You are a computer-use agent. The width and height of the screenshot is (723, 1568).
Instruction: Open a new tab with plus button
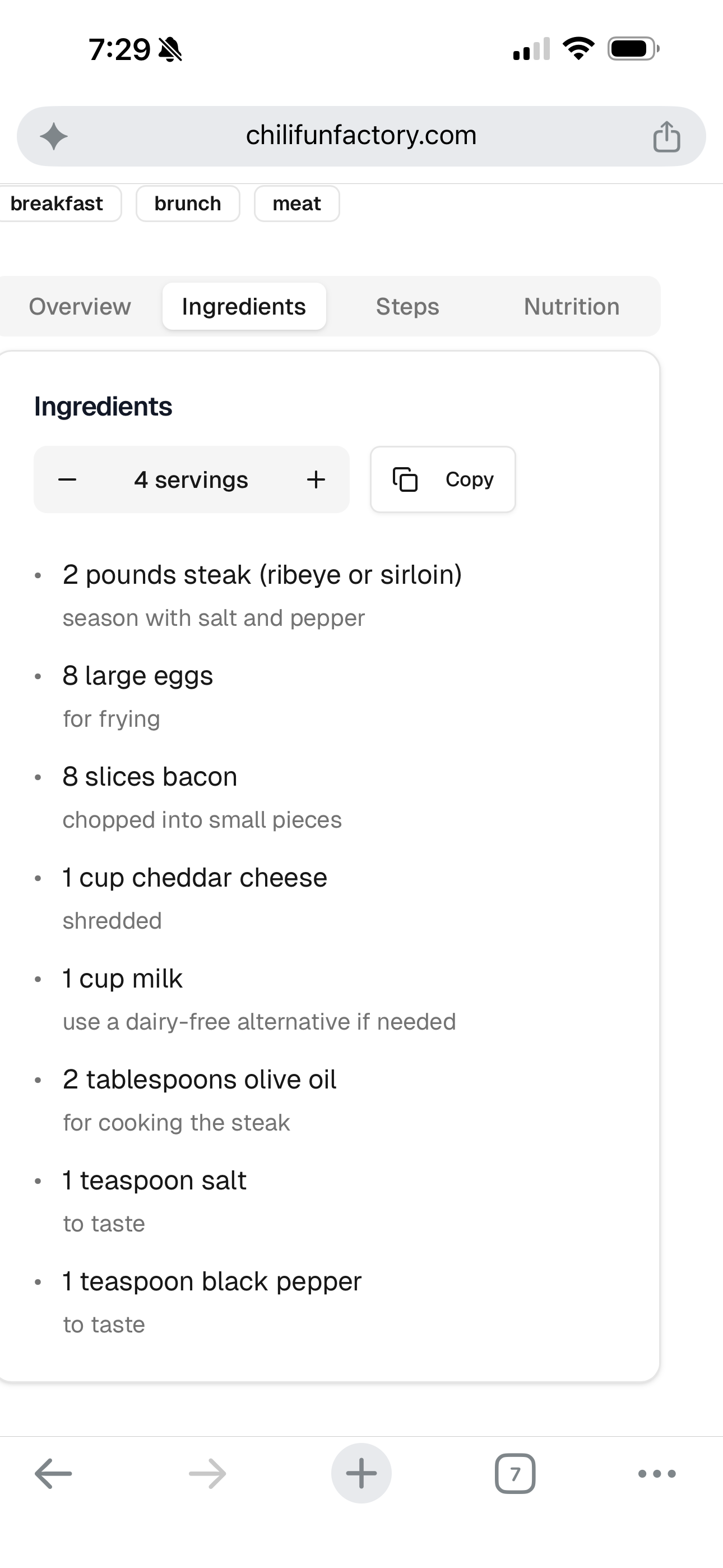click(361, 1474)
